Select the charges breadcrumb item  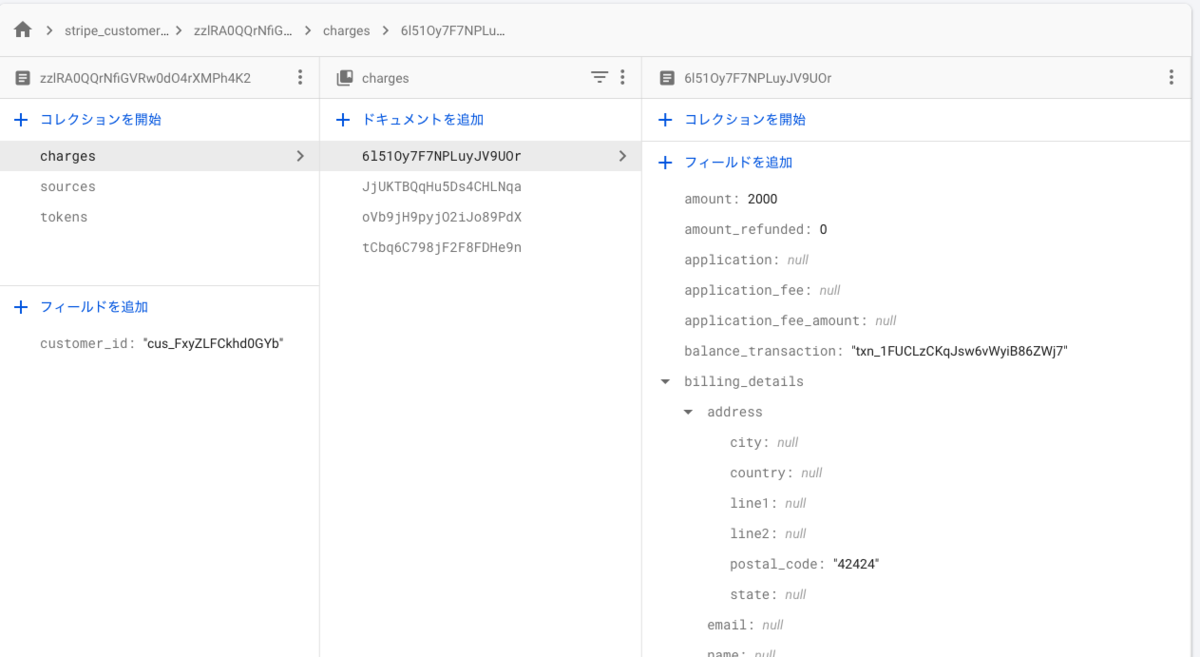[x=346, y=30]
